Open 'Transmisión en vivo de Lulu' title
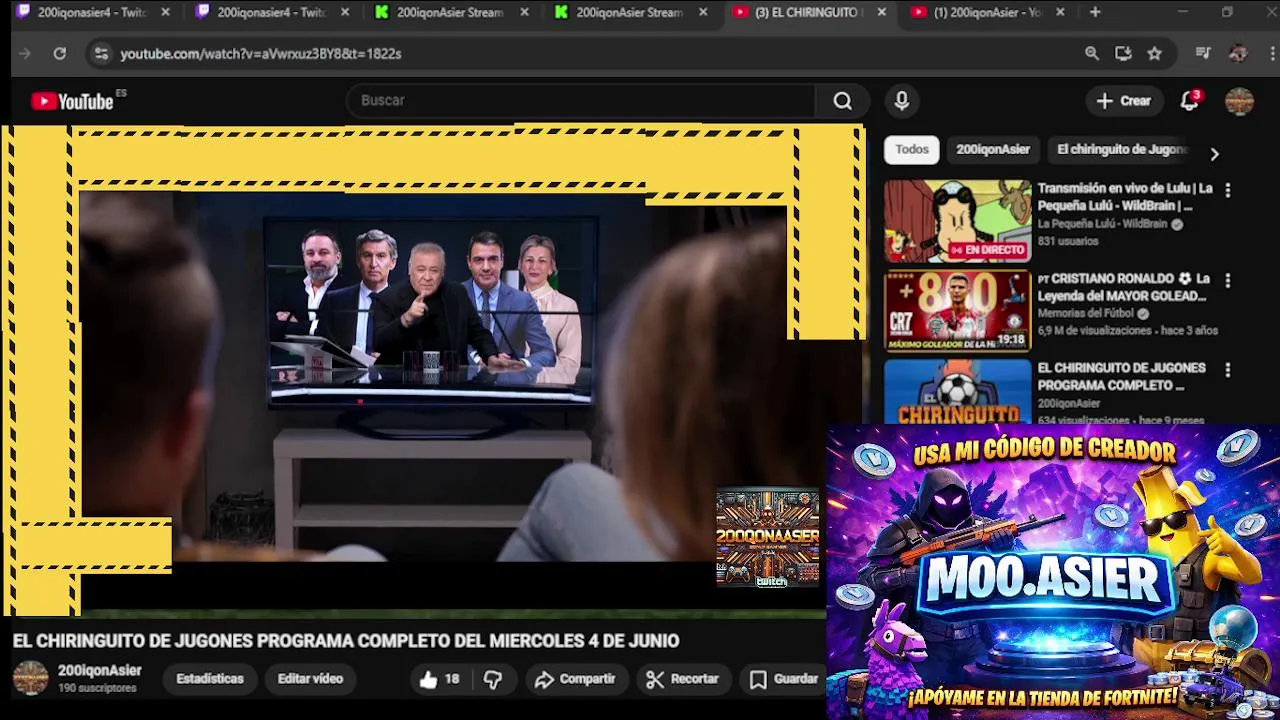This screenshot has height=720, width=1280. pos(1125,197)
